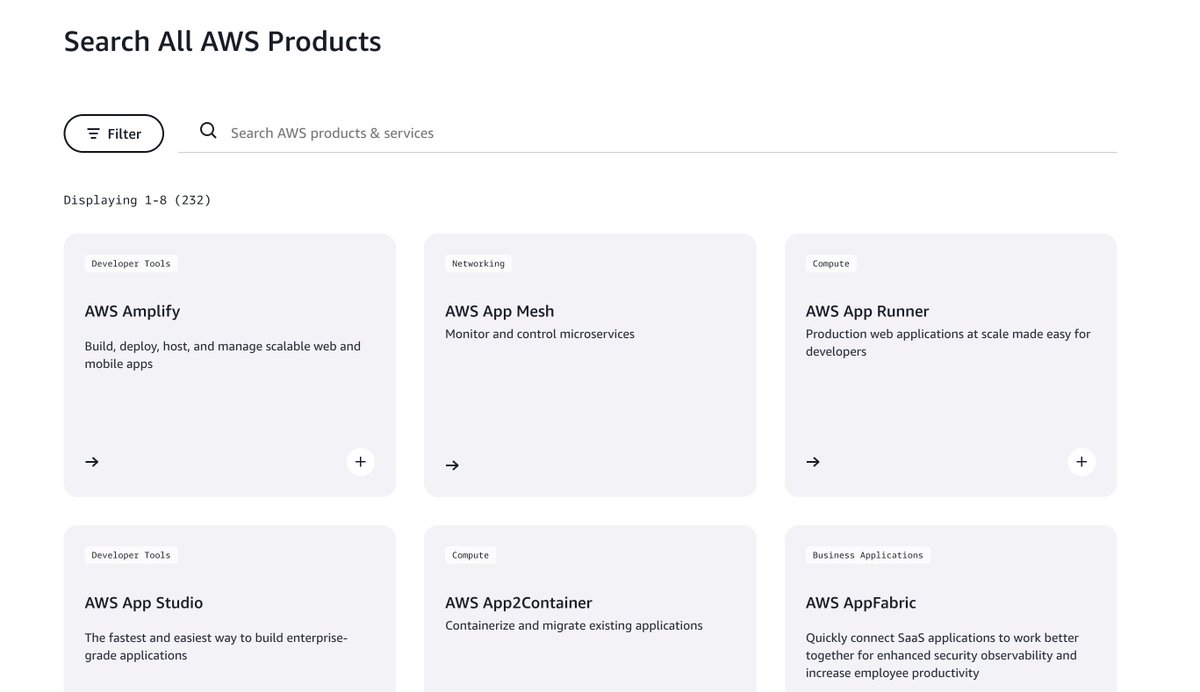This screenshot has width=1200, height=692.
Task: Click the arrow icon on AWS Amplify card
Action: [92, 462]
